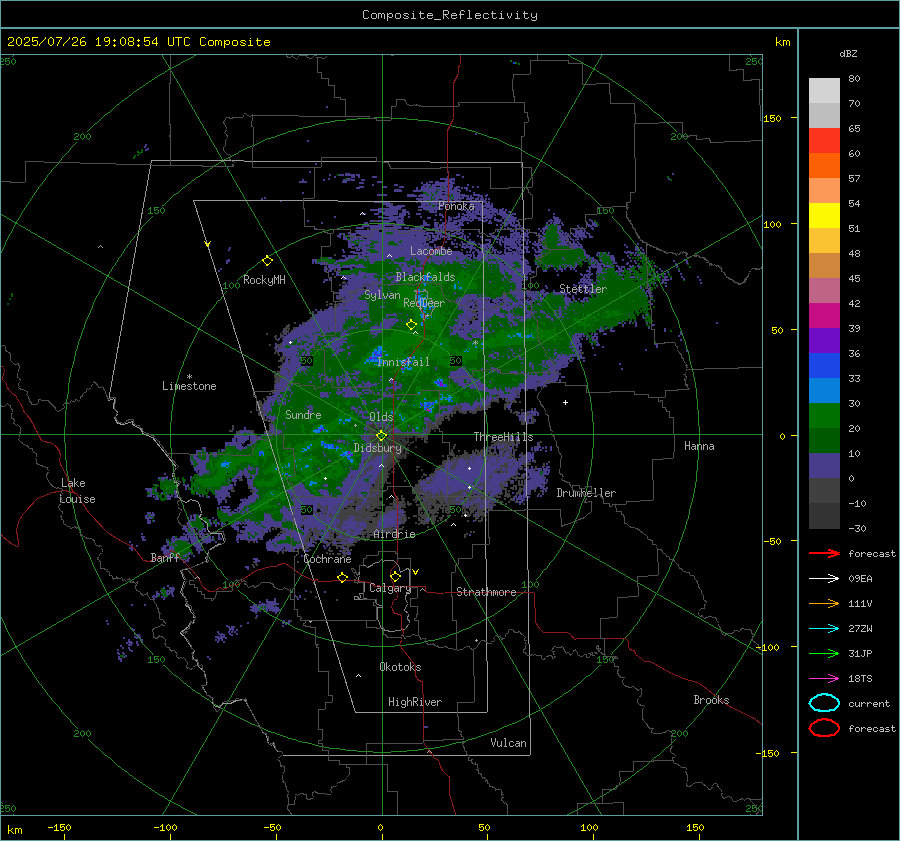Image resolution: width=900 pixels, height=841 pixels.
Task: Click the Olds city label
Action: 381,417
